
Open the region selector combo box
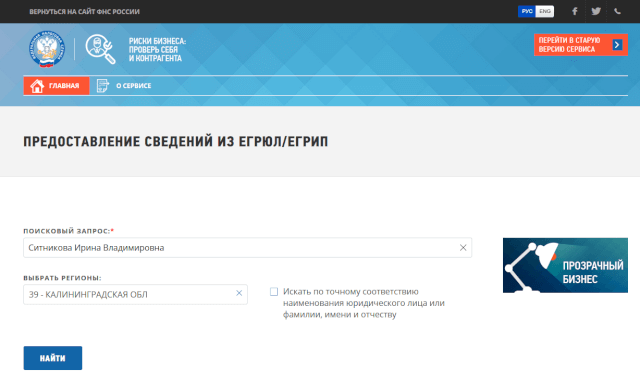(136, 294)
